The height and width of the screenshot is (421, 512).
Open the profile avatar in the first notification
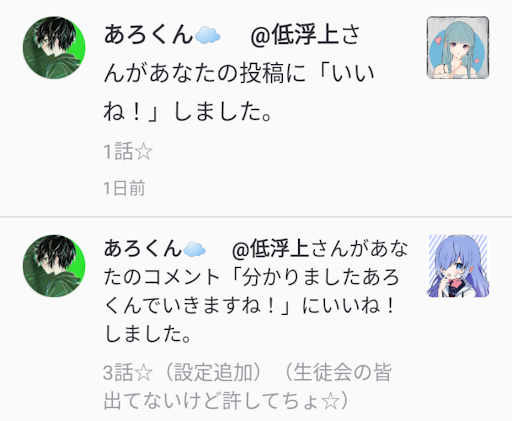point(54,48)
